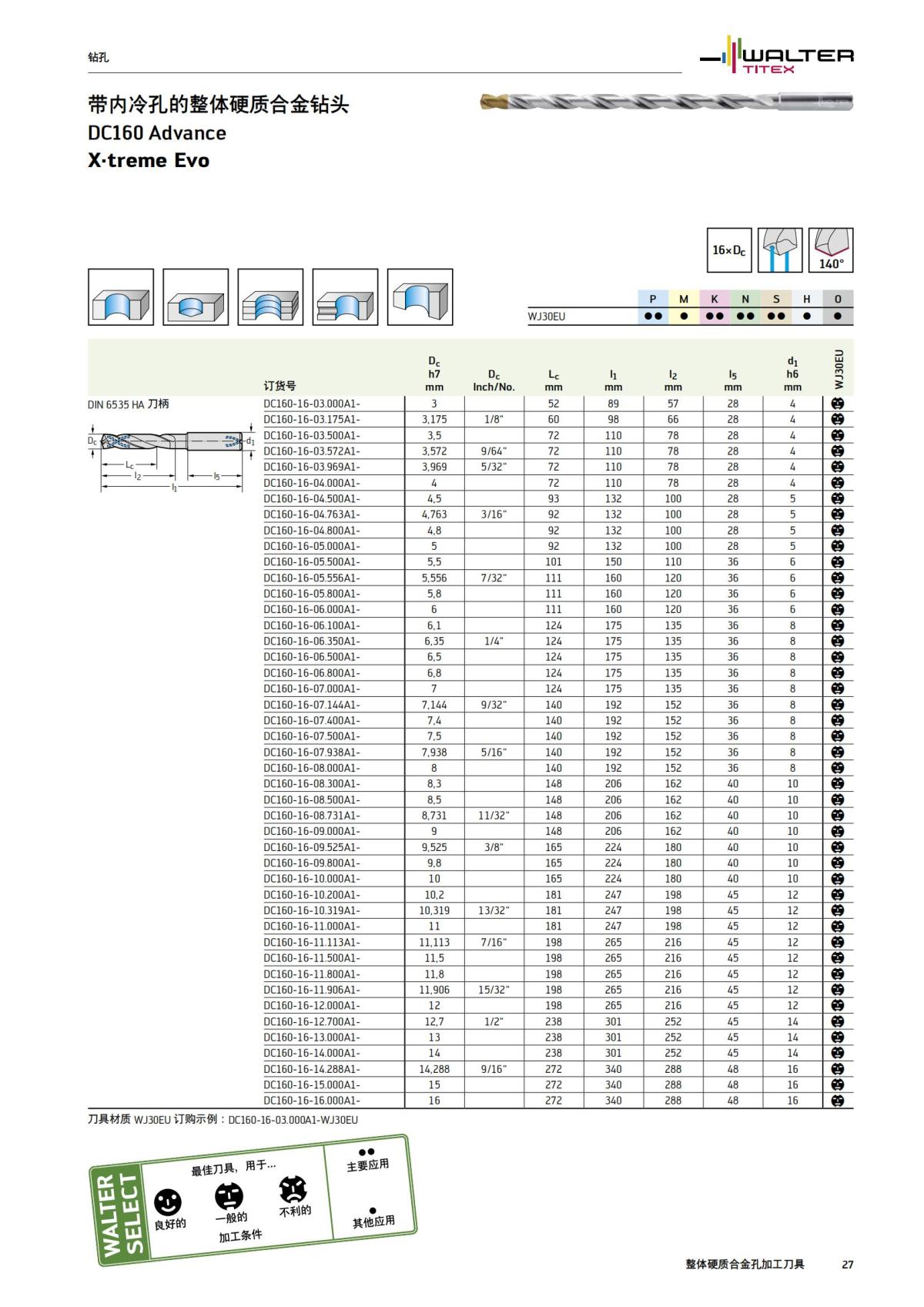The image size is (924, 1307).
Task: Click the P material group swatch
Action: [x=653, y=299]
